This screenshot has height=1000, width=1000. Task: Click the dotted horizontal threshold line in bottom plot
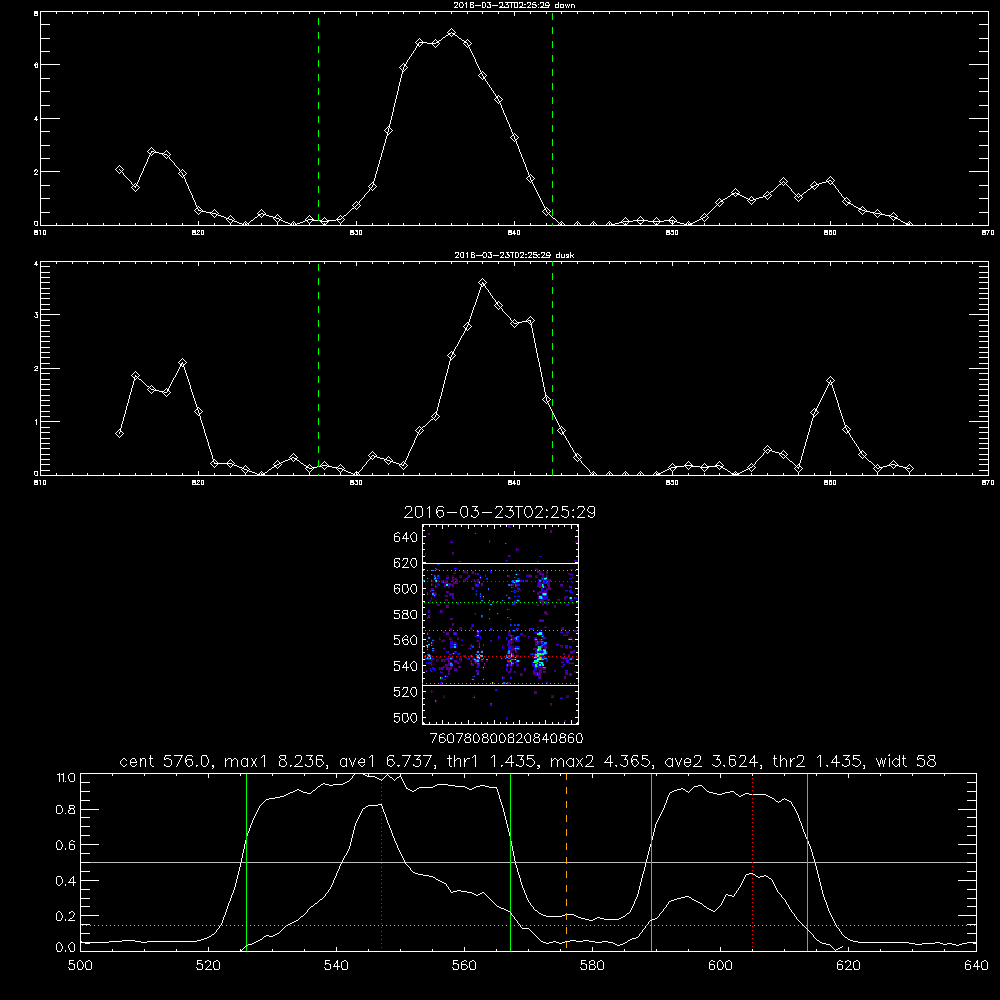click(x=528, y=925)
